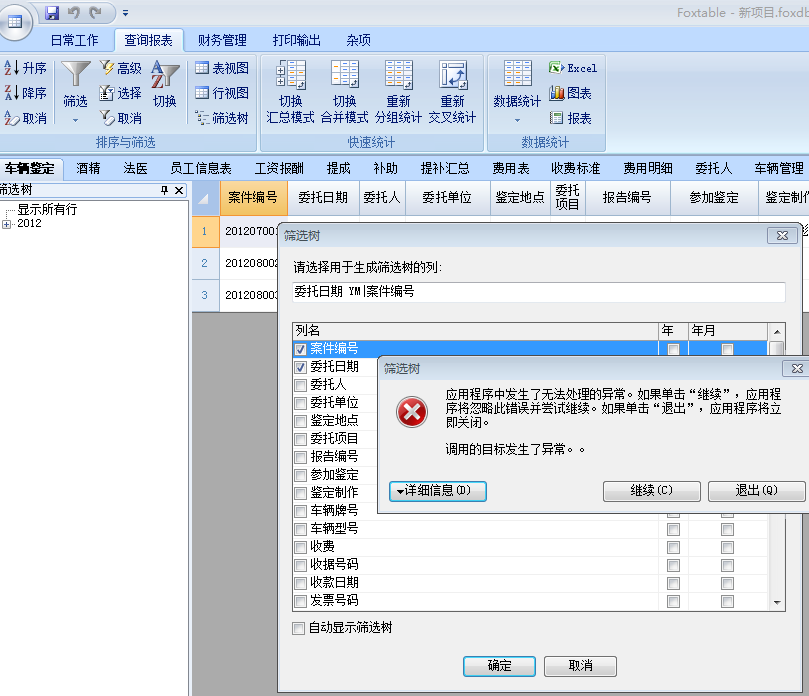The width and height of the screenshot is (809, 696).
Task: Click 退出(Q) in the error dialog
Action: [756, 491]
